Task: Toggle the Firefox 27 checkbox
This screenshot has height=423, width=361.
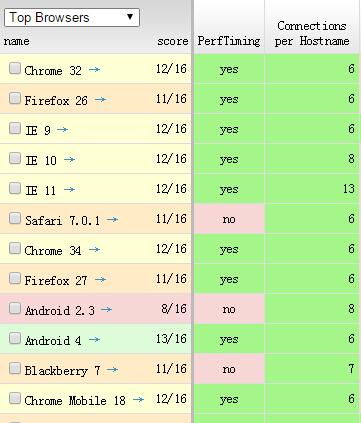Action: 15,278
